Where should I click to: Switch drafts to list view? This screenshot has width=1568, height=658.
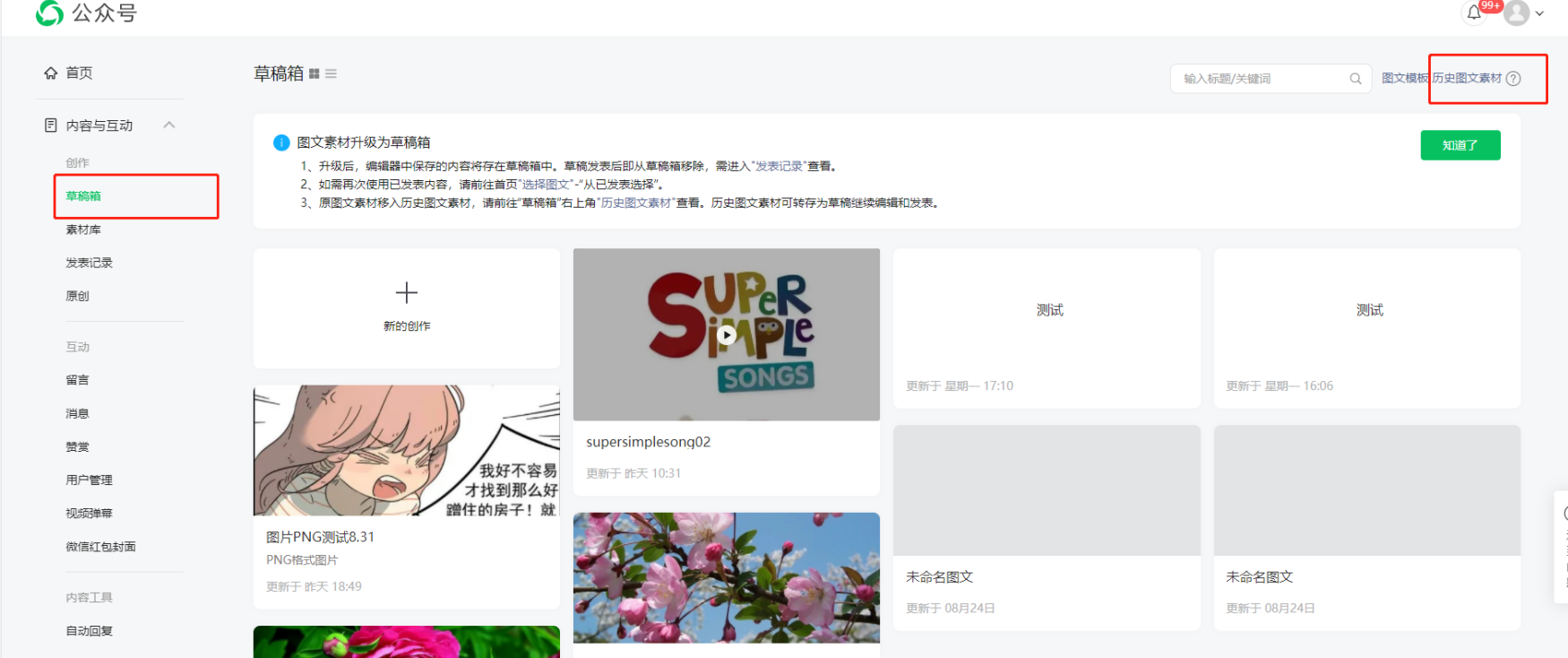tap(331, 74)
